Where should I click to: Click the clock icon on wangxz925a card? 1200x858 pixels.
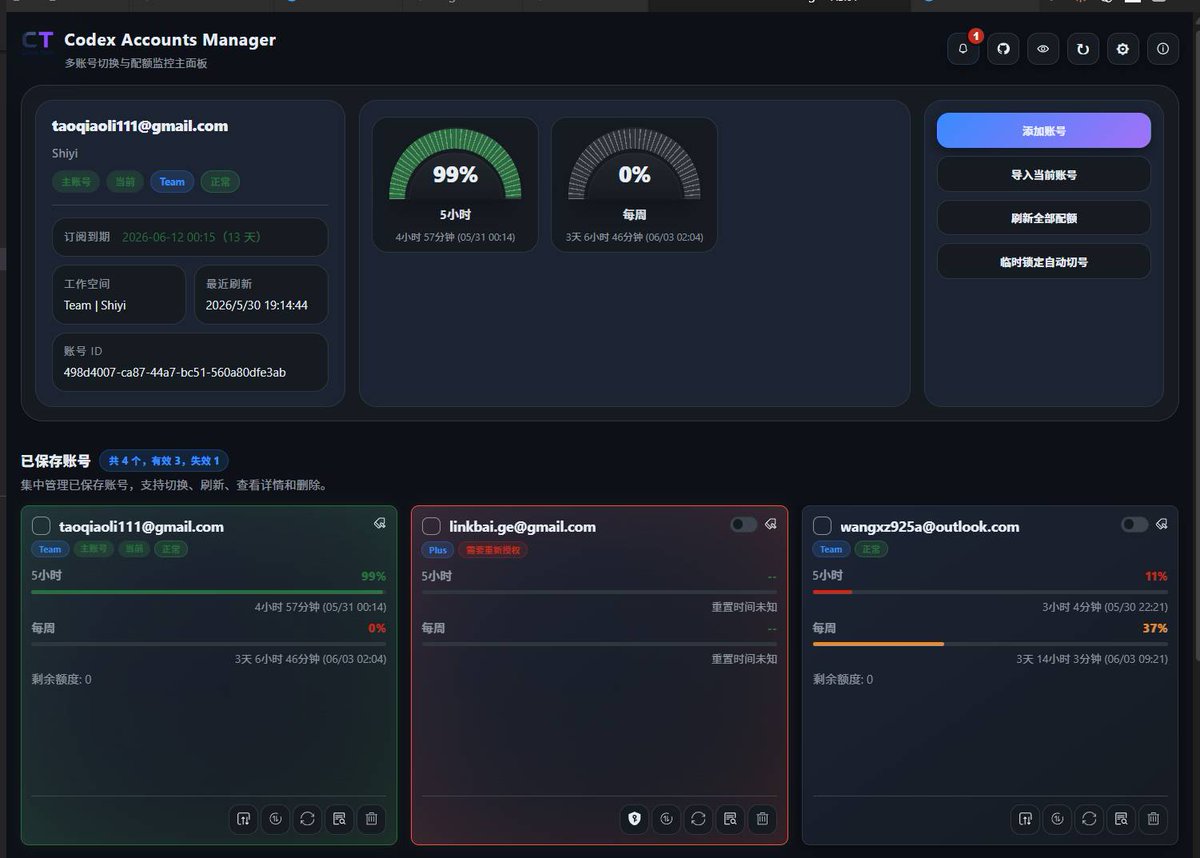coord(1057,818)
